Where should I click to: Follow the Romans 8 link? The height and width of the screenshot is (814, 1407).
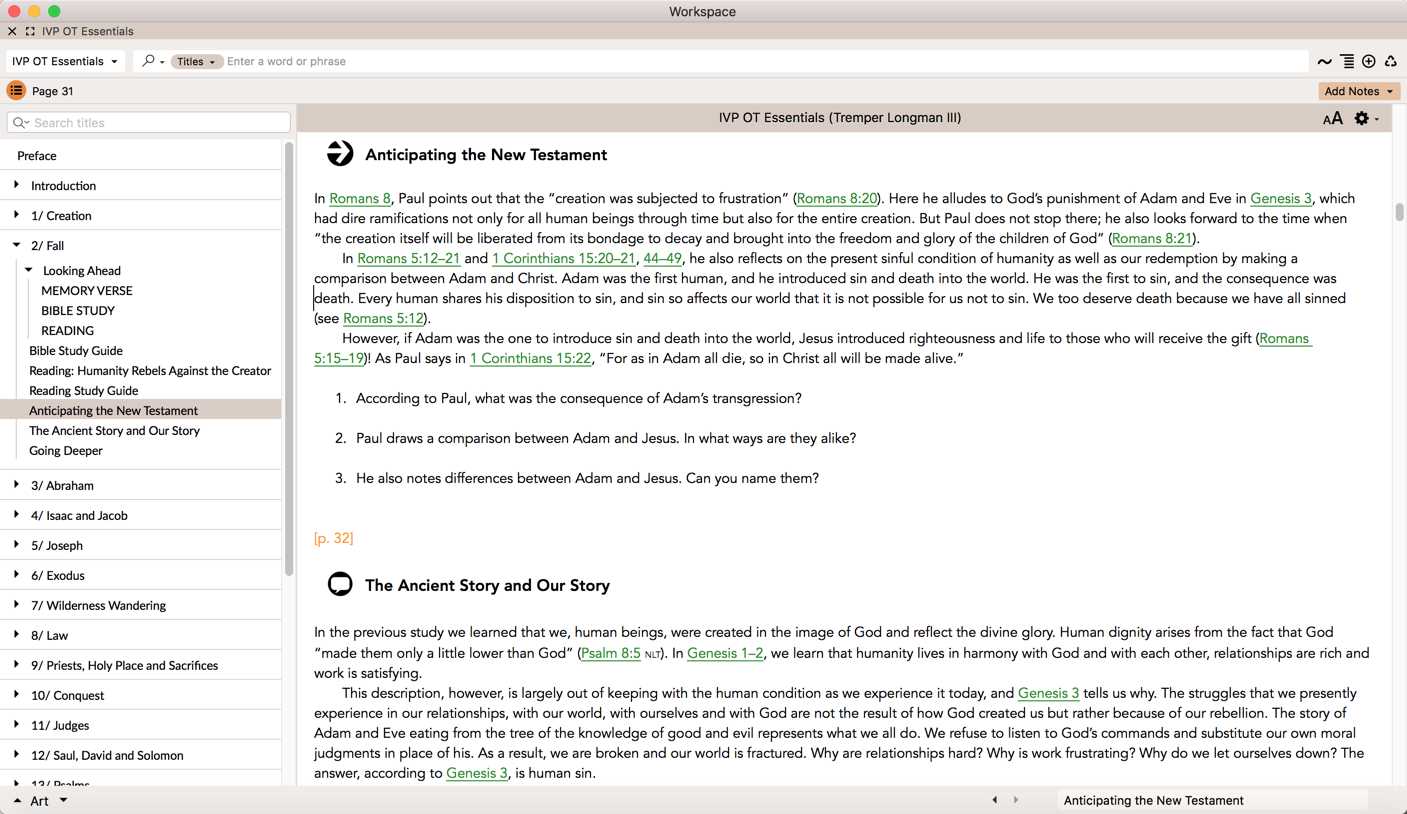(360, 198)
